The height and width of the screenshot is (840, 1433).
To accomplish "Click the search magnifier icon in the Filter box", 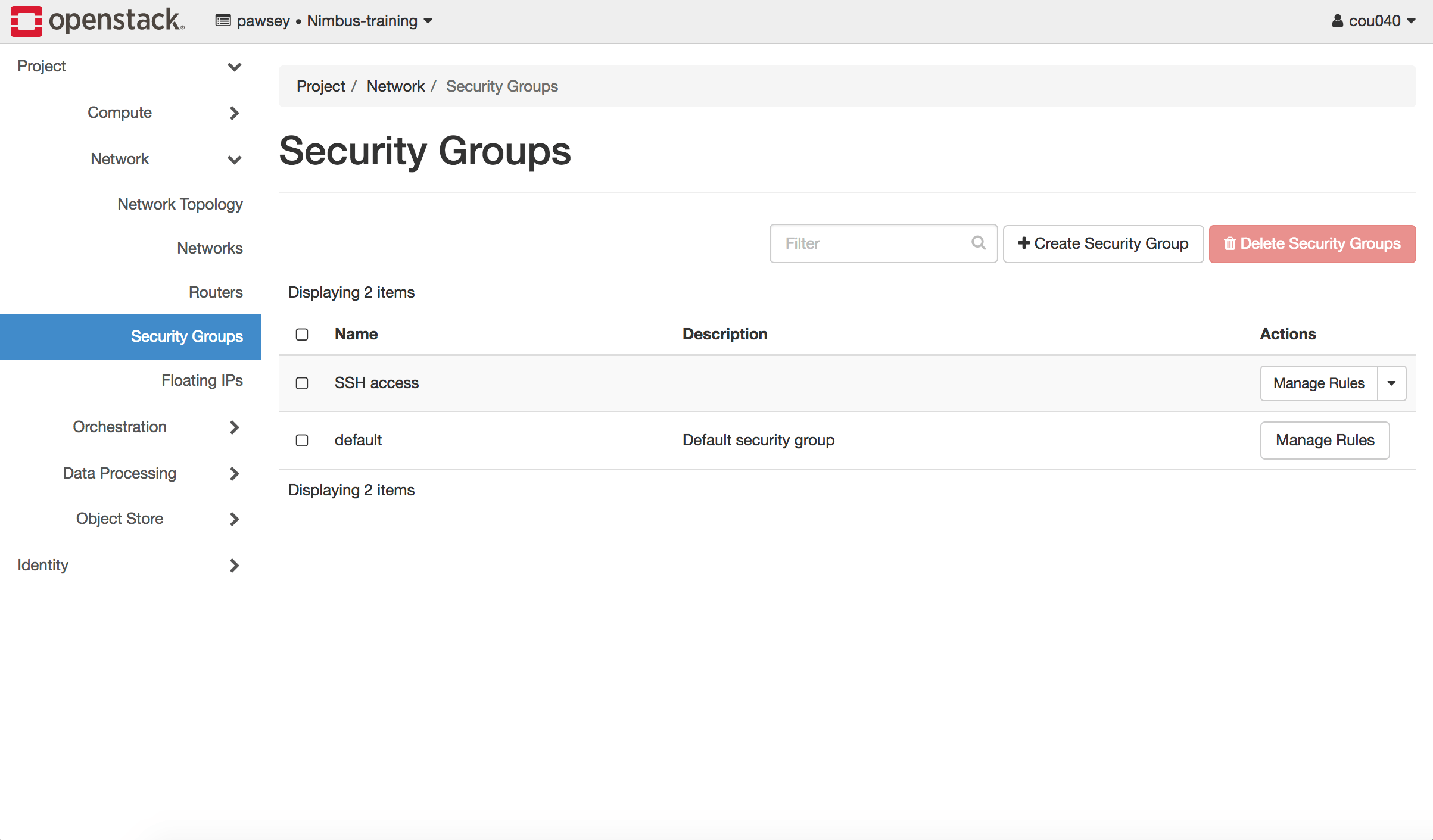I will coord(978,243).
